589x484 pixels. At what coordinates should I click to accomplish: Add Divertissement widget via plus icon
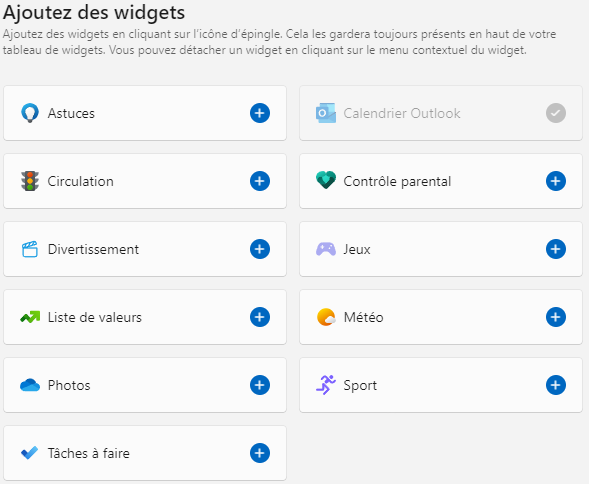tap(260, 249)
